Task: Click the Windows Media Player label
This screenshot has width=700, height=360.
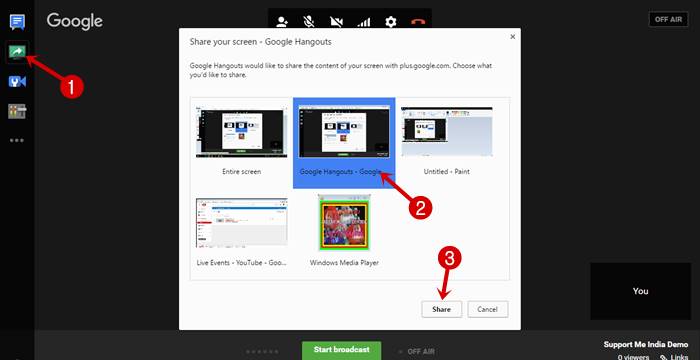Action: pos(344,263)
